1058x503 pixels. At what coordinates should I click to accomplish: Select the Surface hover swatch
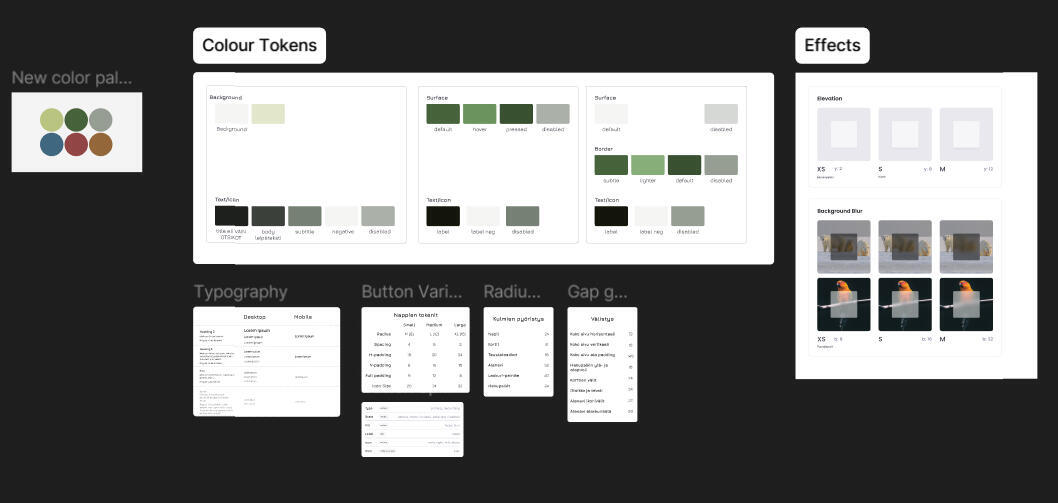pyautogui.click(x=480, y=113)
